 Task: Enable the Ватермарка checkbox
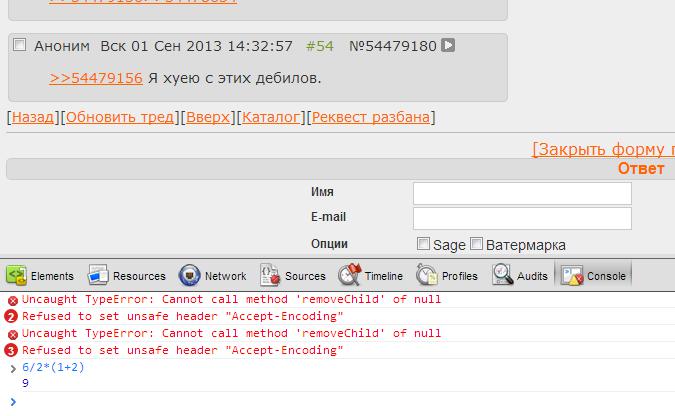pyautogui.click(x=476, y=244)
